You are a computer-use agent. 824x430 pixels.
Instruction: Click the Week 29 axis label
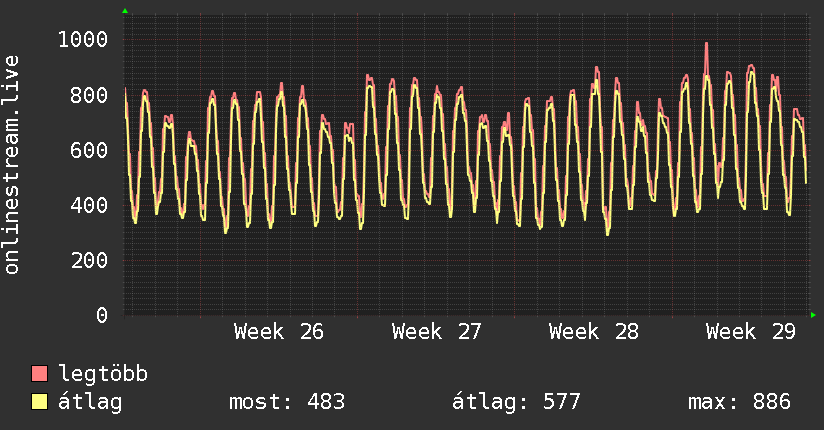point(750,332)
